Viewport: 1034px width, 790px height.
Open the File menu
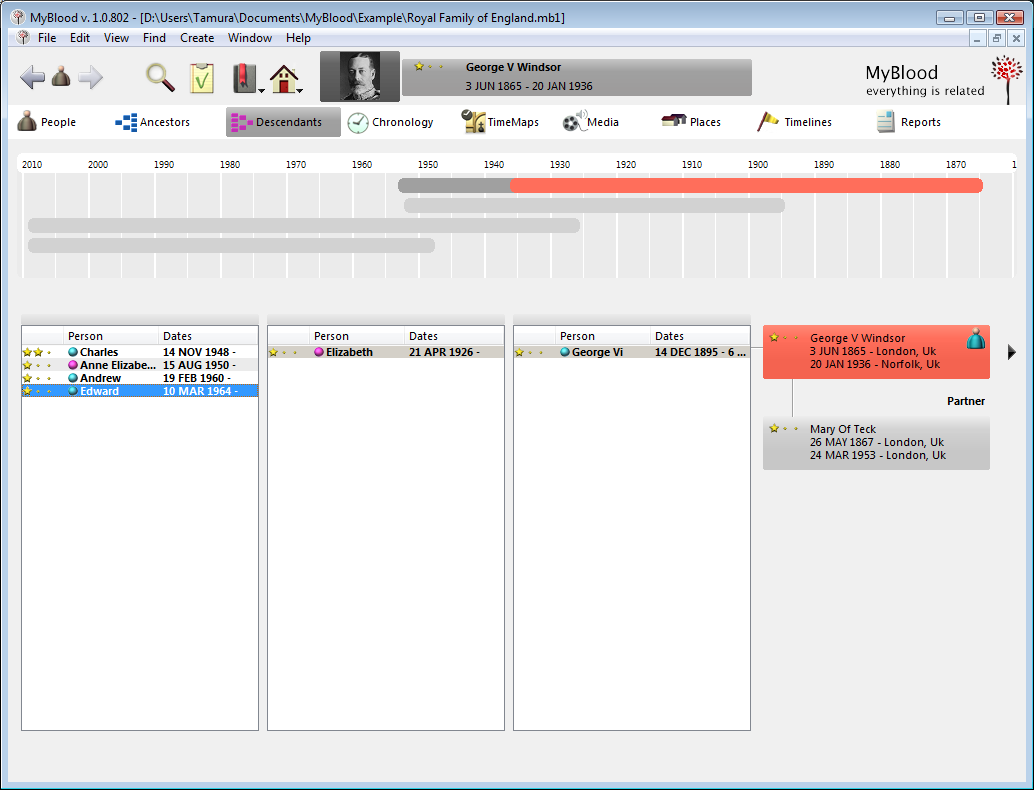47,38
